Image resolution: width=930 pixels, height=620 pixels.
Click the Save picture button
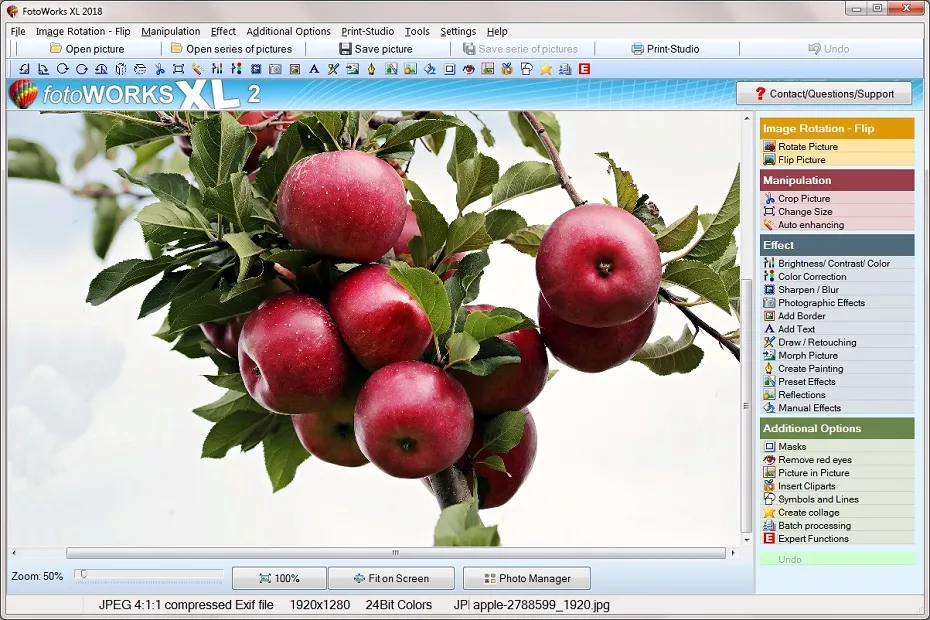pos(376,49)
